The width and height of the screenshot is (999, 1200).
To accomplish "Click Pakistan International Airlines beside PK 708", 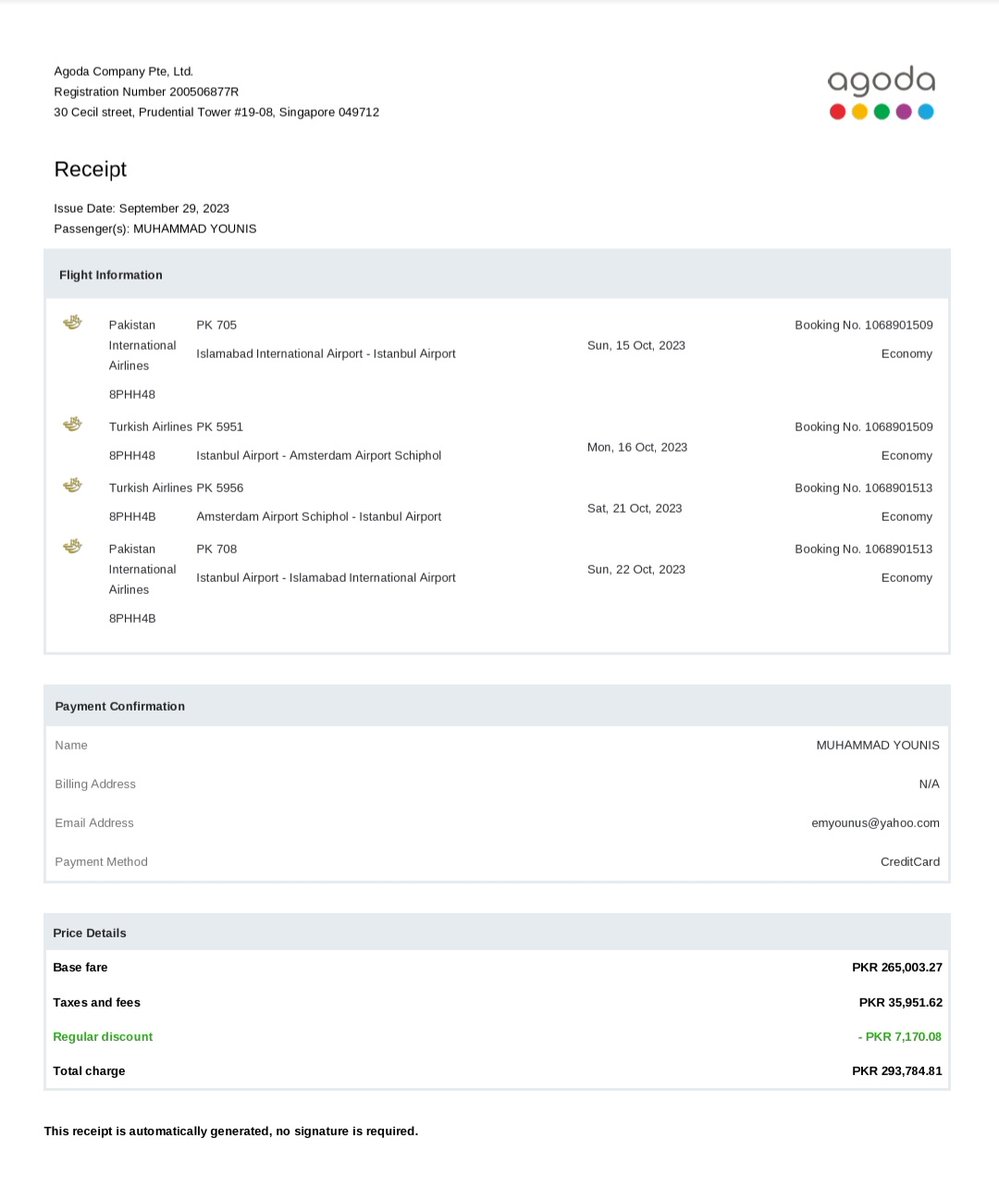I will (x=142, y=569).
